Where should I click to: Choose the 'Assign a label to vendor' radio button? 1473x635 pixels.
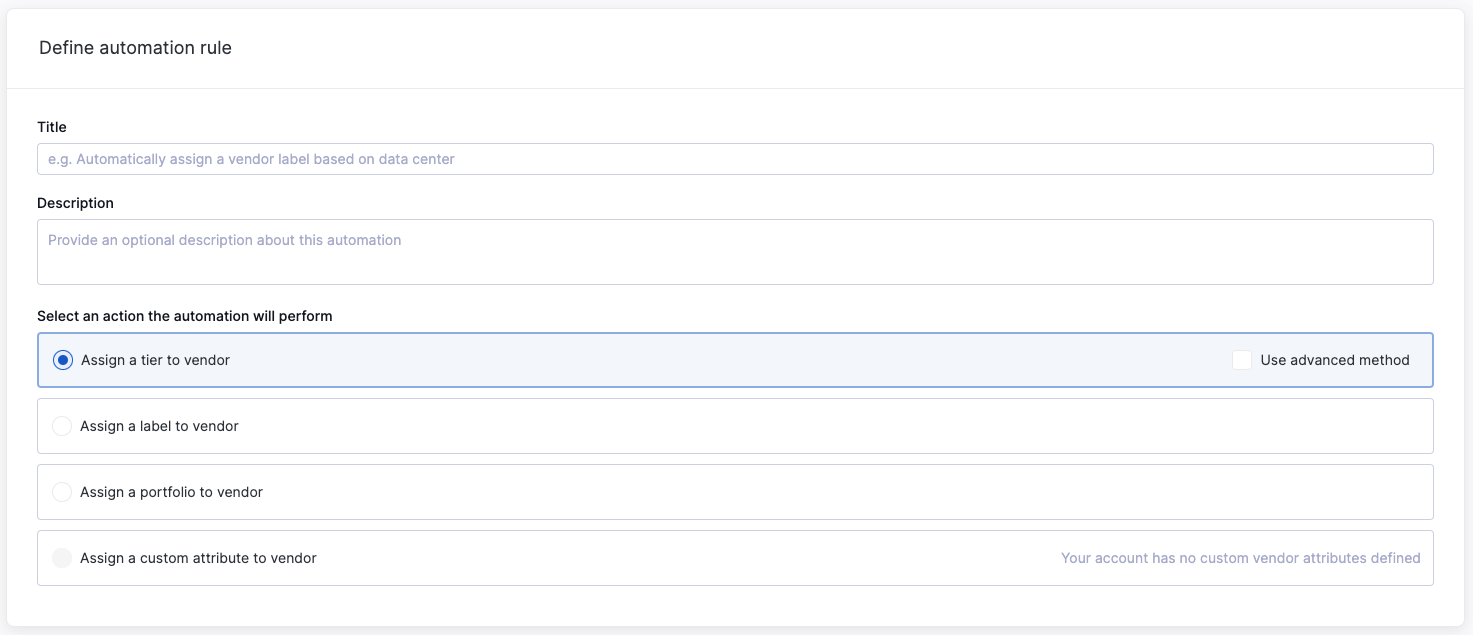click(x=62, y=426)
